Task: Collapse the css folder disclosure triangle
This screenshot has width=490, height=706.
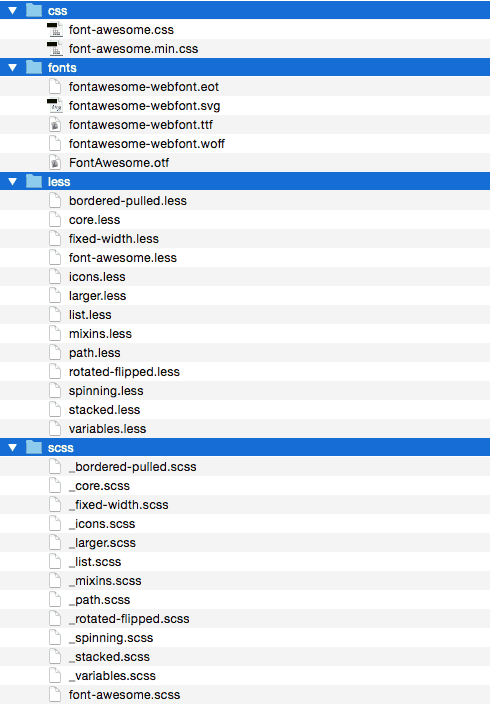Action: point(13,10)
